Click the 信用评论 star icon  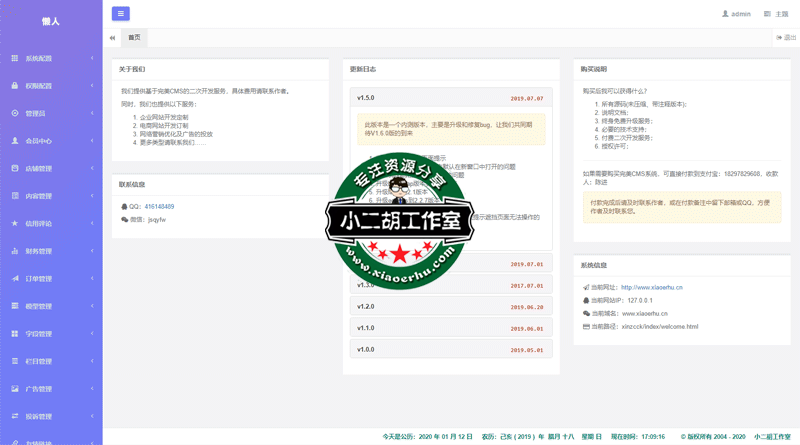pyautogui.click(x=15, y=224)
